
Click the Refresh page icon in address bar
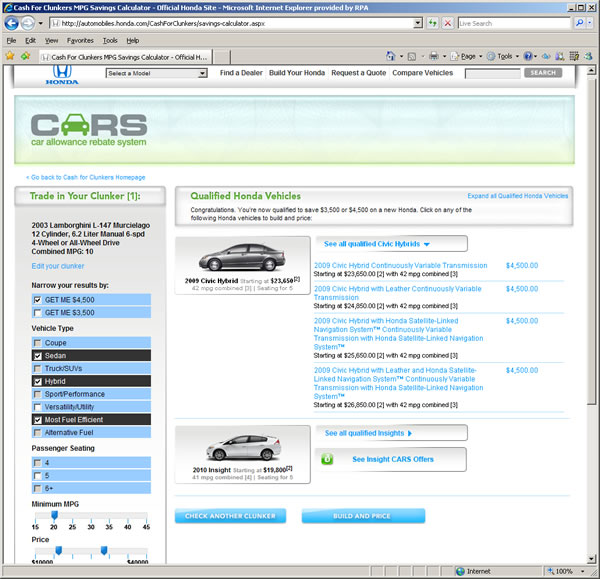[430, 23]
